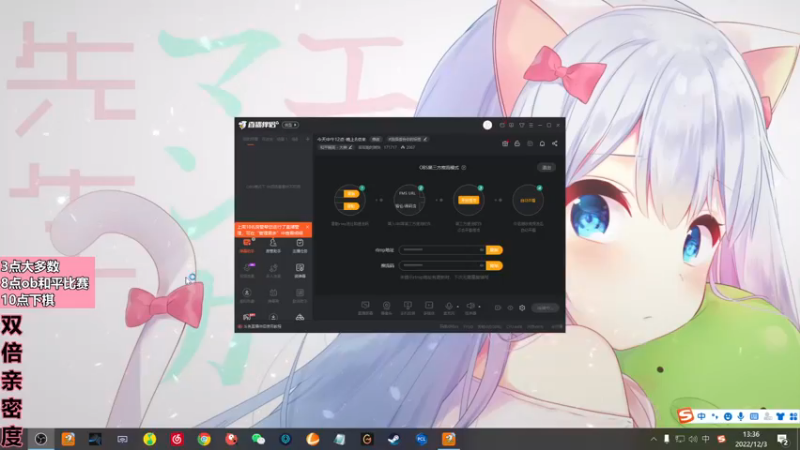Click the upper orange copy button in the first step circle
The height and width of the screenshot is (450, 800).
pyautogui.click(x=351, y=194)
